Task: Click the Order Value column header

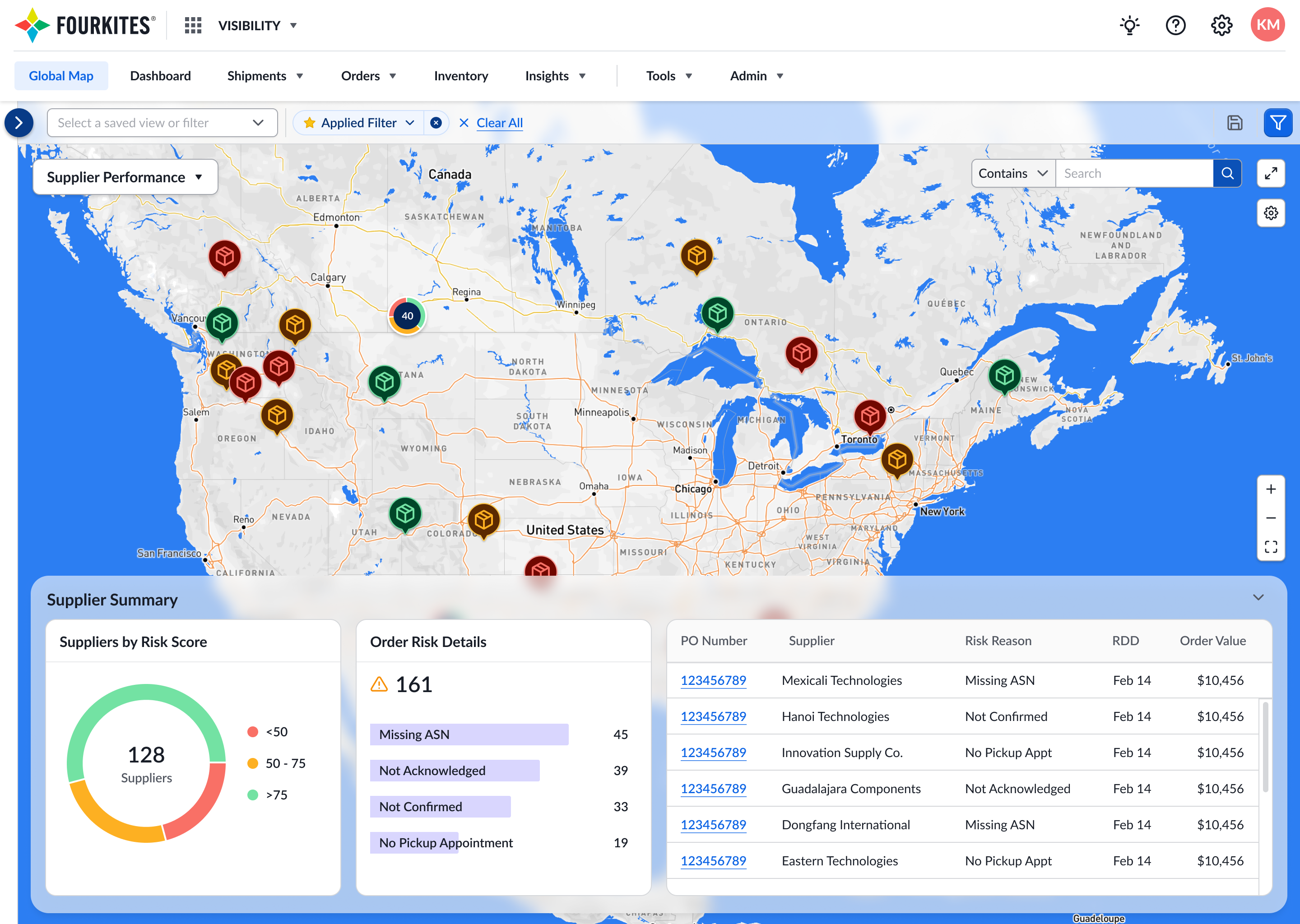Action: tap(1212, 641)
